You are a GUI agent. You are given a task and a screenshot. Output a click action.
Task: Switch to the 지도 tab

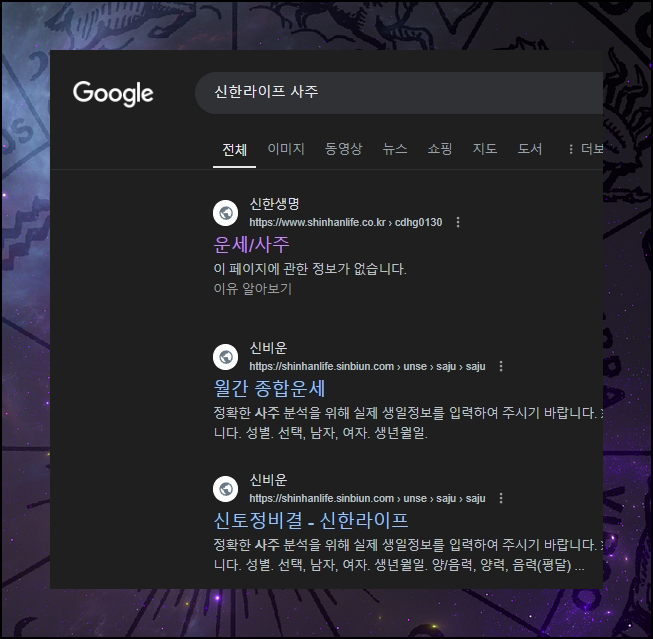(485, 149)
